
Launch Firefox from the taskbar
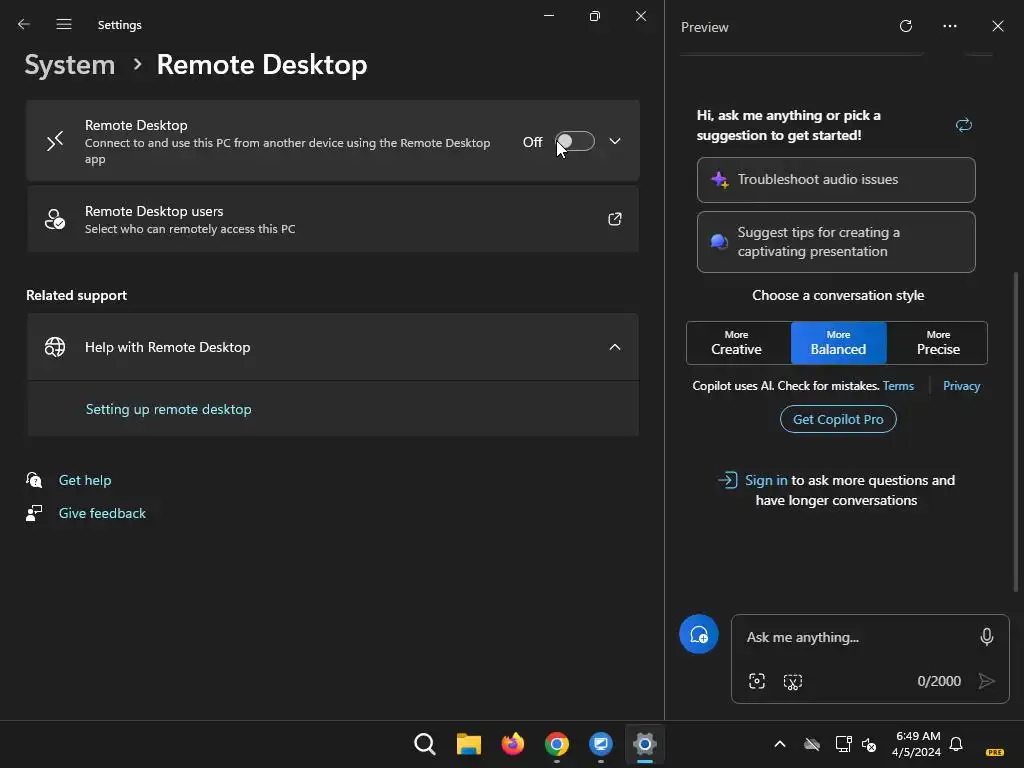pos(513,744)
